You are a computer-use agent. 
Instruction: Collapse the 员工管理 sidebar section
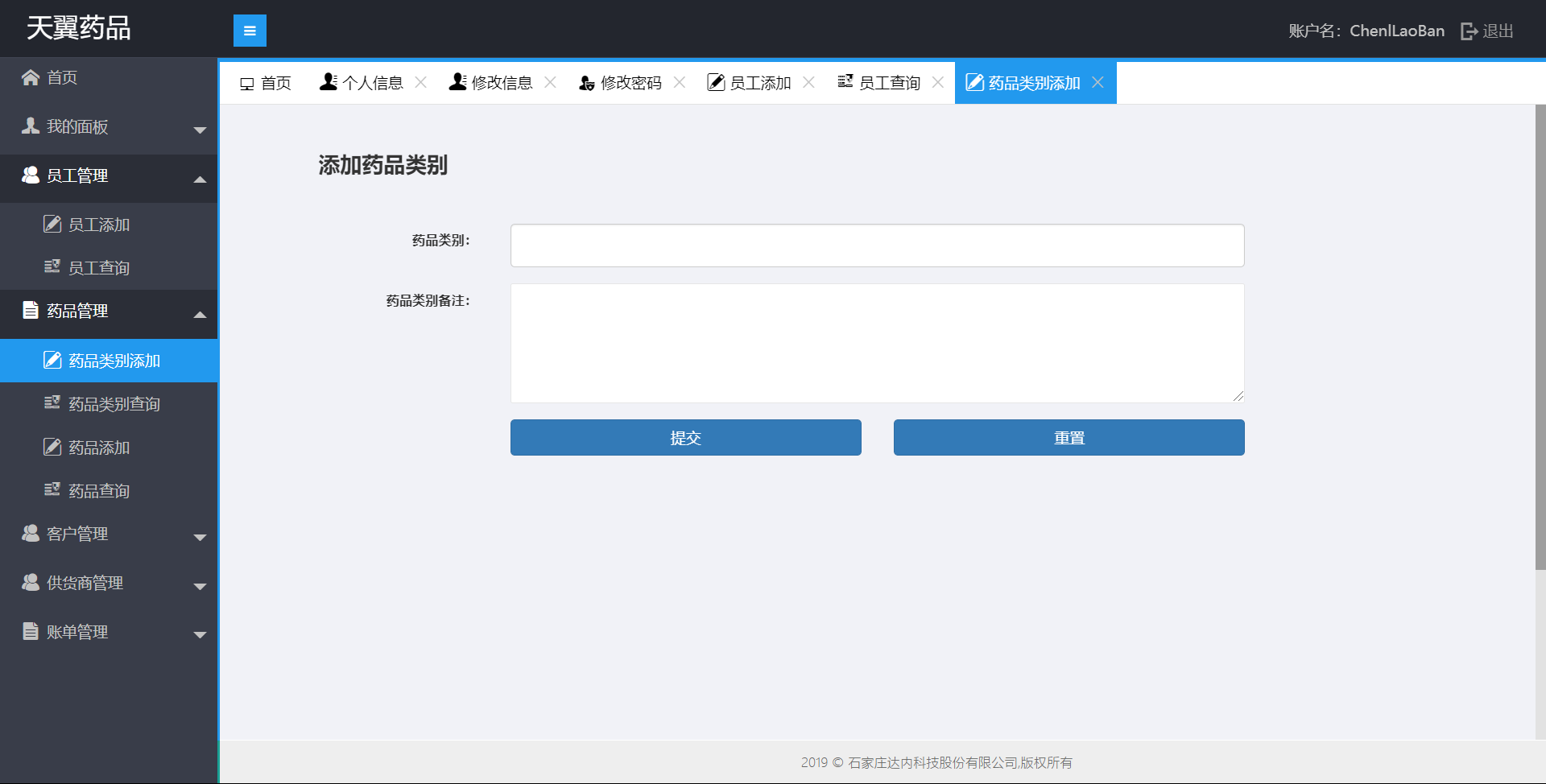point(109,176)
